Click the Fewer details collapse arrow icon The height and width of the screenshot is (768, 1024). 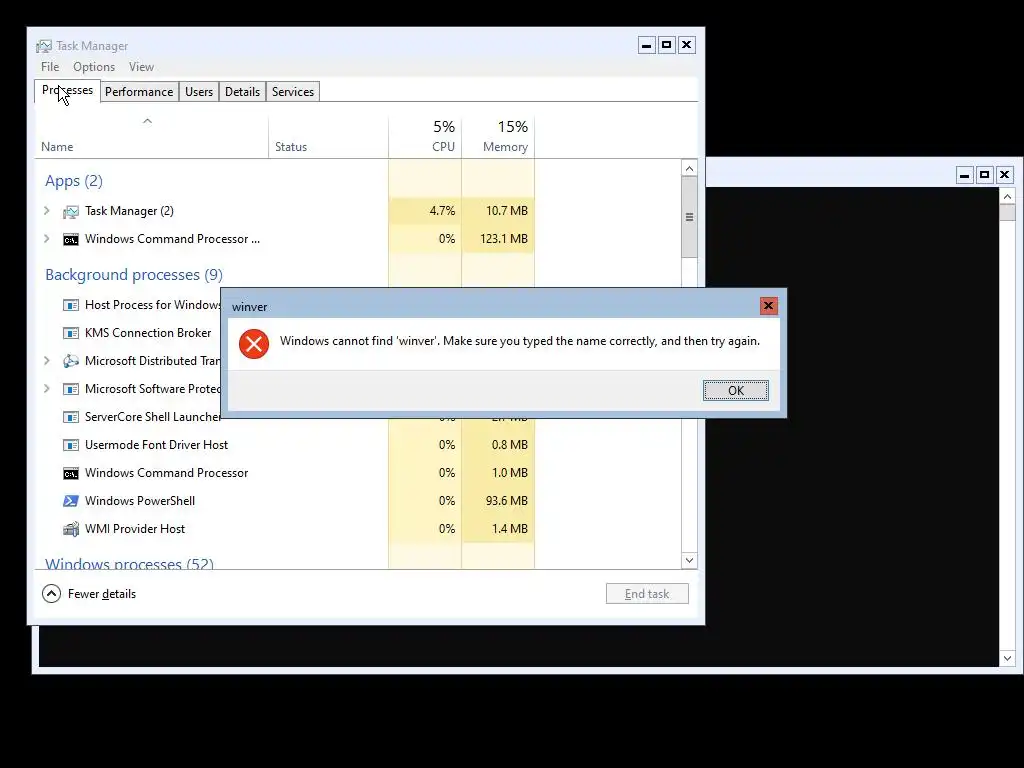[52, 594]
